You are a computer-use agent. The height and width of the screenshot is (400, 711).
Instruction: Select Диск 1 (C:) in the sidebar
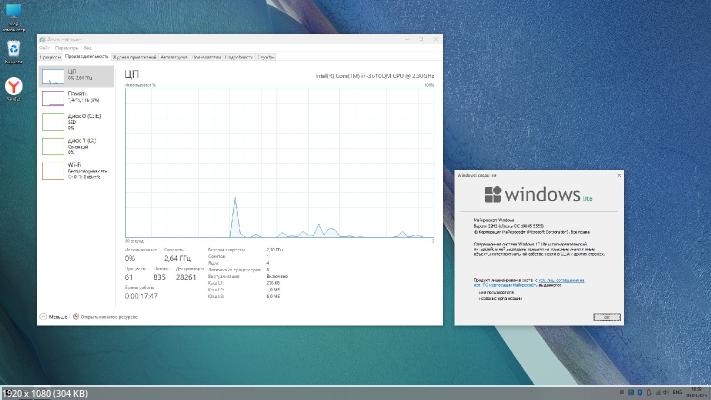pyautogui.click(x=76, y=146)
